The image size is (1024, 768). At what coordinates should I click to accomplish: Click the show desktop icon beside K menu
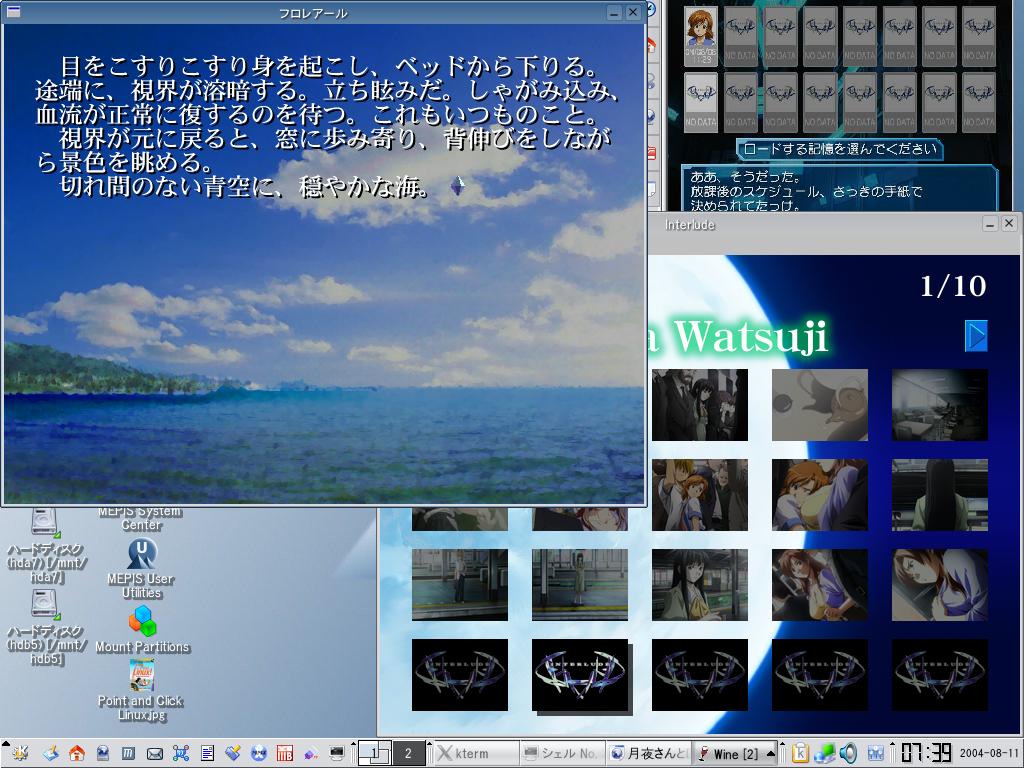click(51, 753)
